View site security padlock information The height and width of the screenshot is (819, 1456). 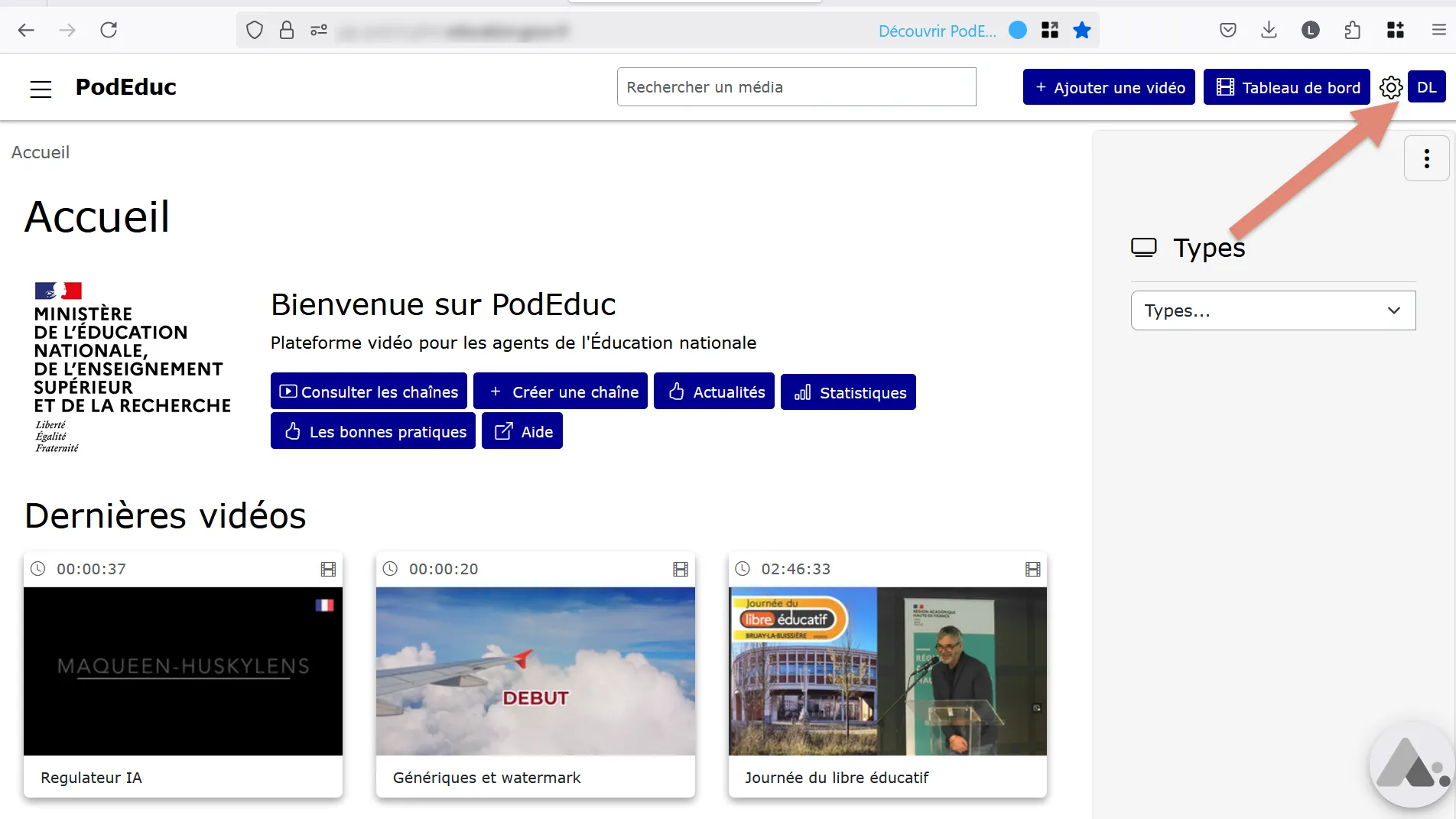(x=287, y=30)
